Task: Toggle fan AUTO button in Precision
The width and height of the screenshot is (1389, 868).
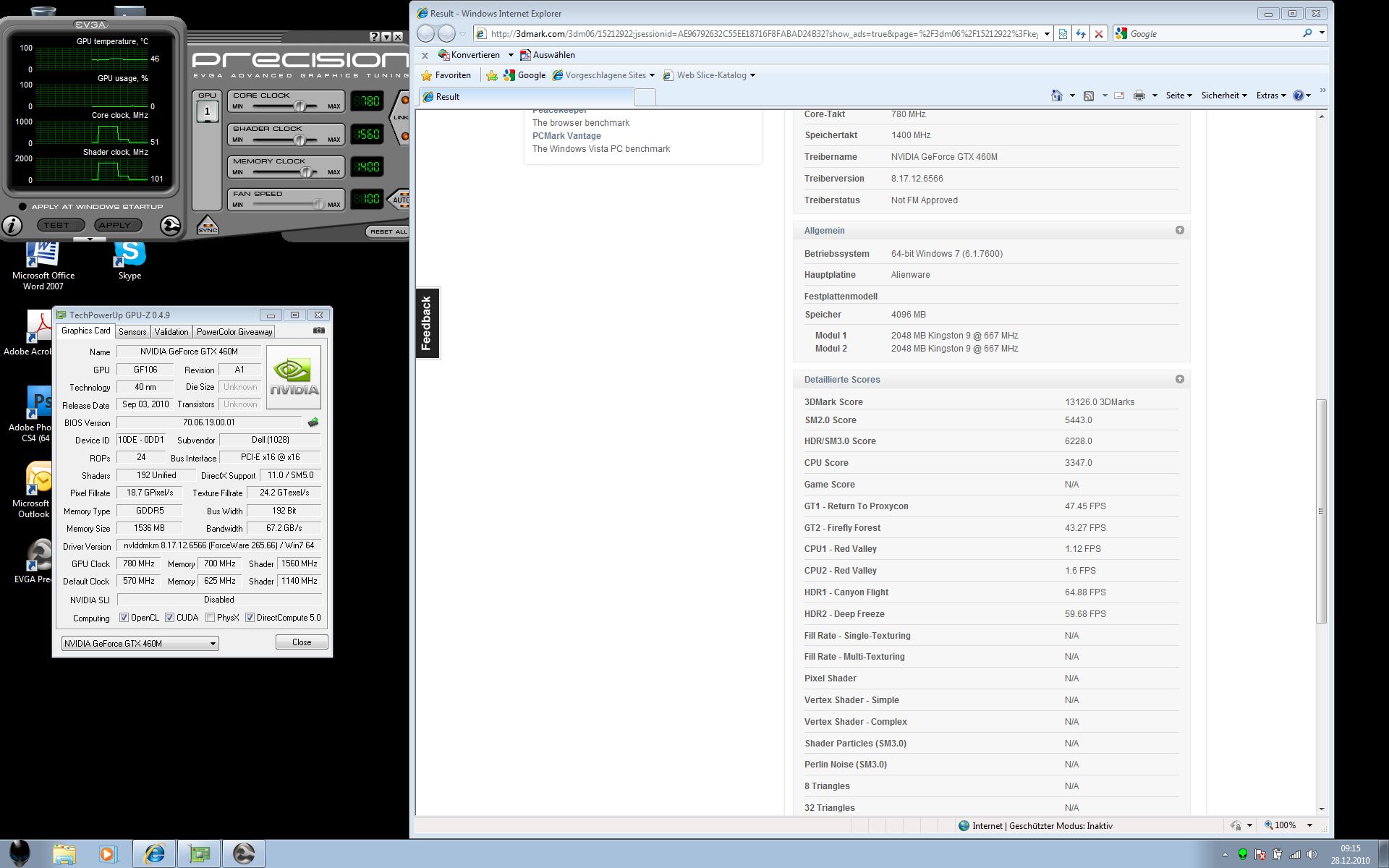Action: [x=399, y=200]
